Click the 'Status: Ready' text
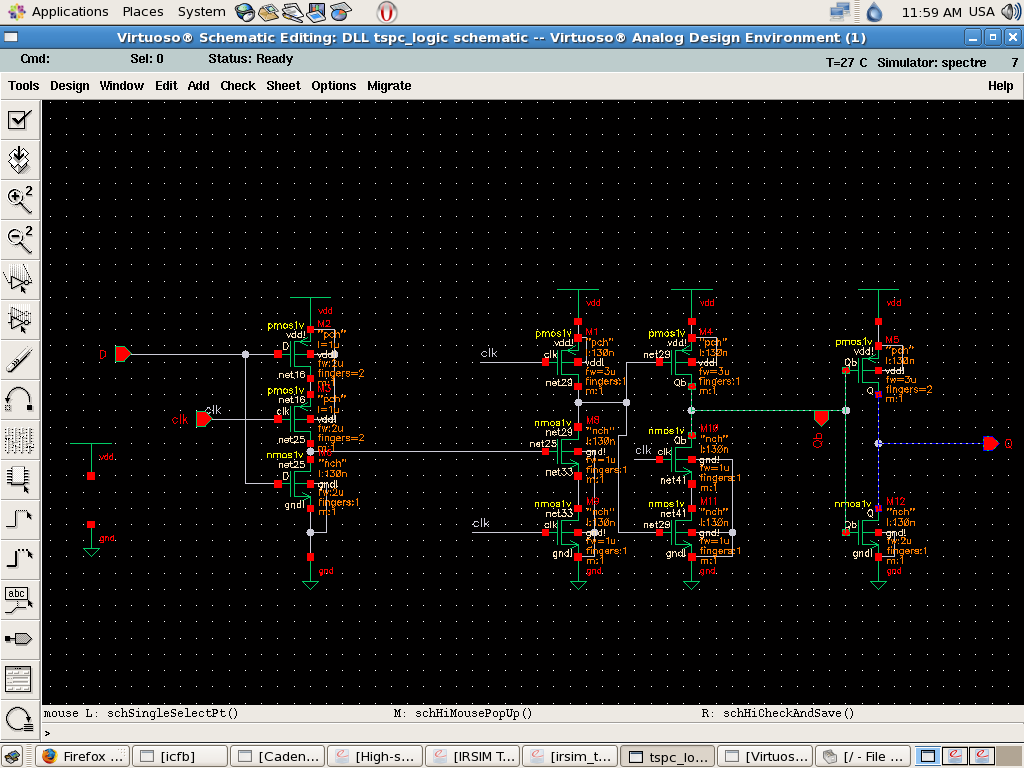 (251, 59)
